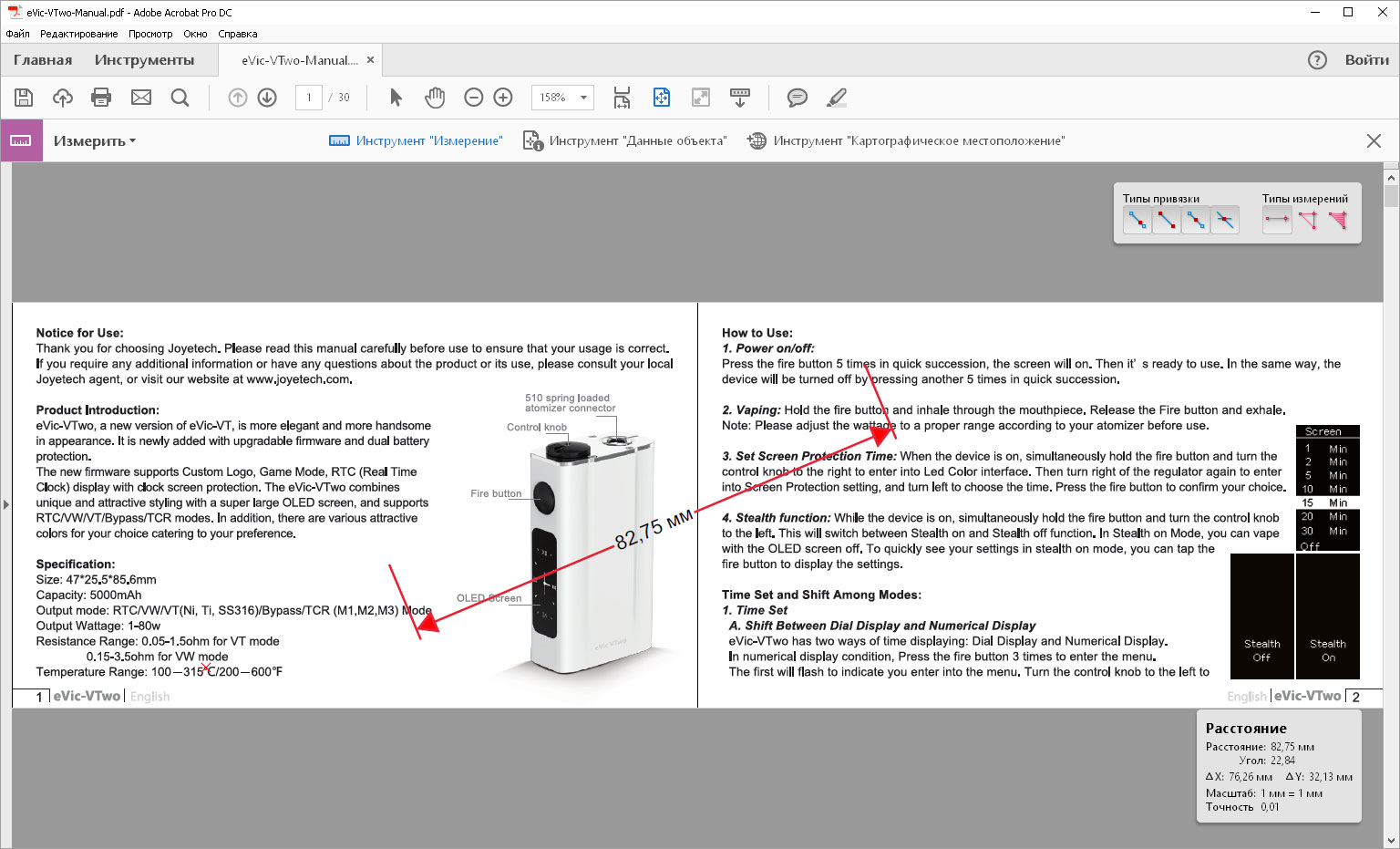Go to next page with down arrow
This screenshot has height=849, width=1400.
tap(267, 98)
